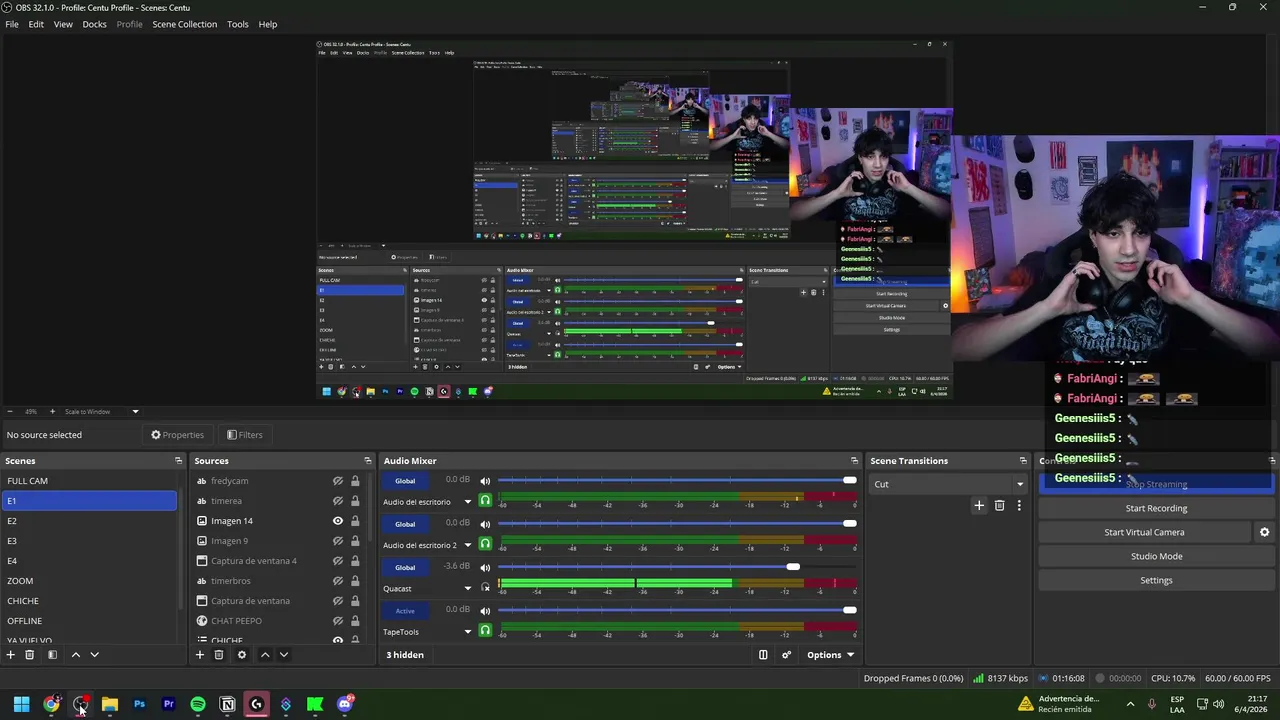Image resolution: width=1280 pixels, height=720 pixels.
Task: Toggle monitoring headphones for TapeTools
Action: click(485, 631)
